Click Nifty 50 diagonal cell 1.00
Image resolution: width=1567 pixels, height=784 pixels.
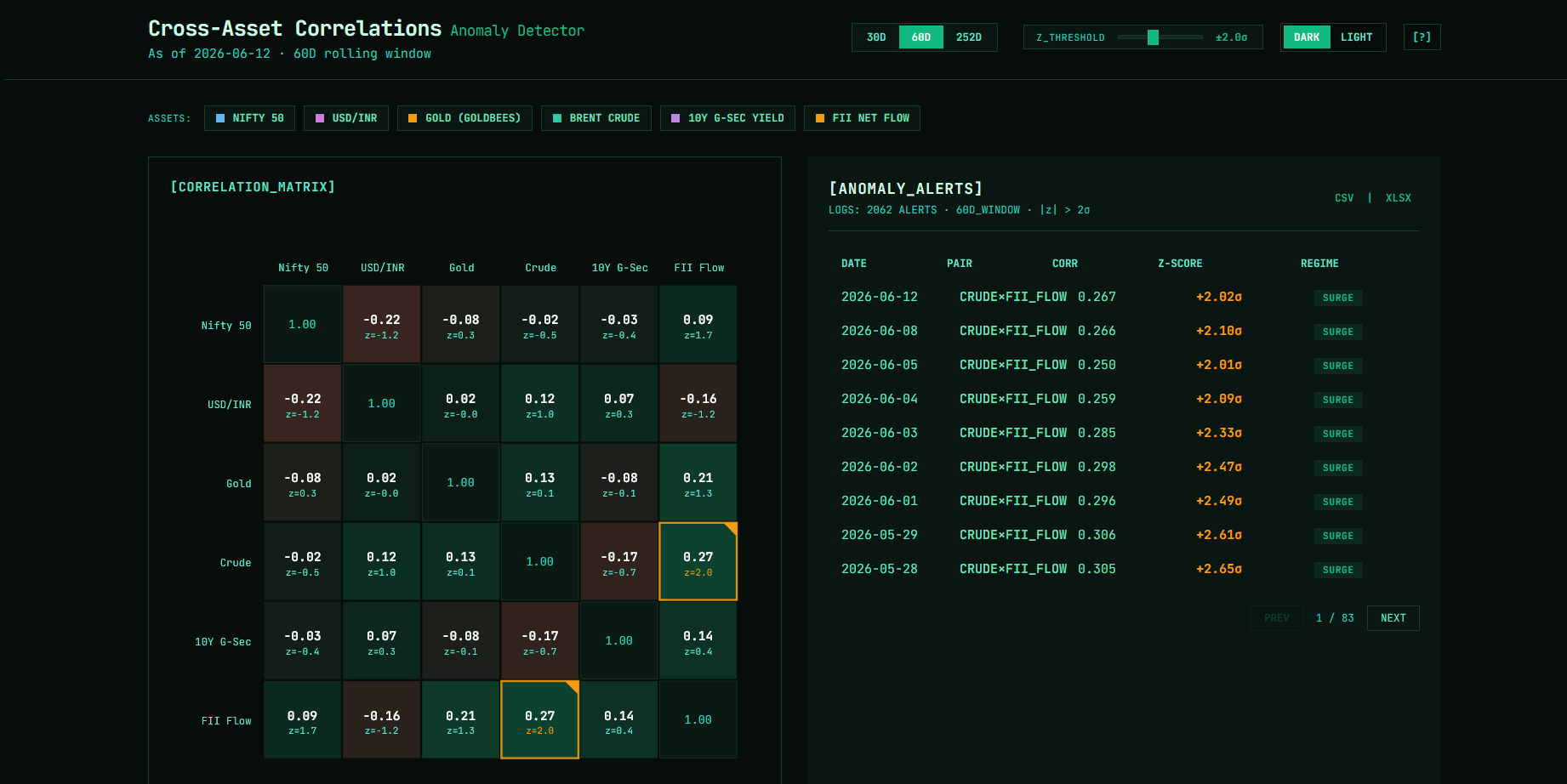302,325
